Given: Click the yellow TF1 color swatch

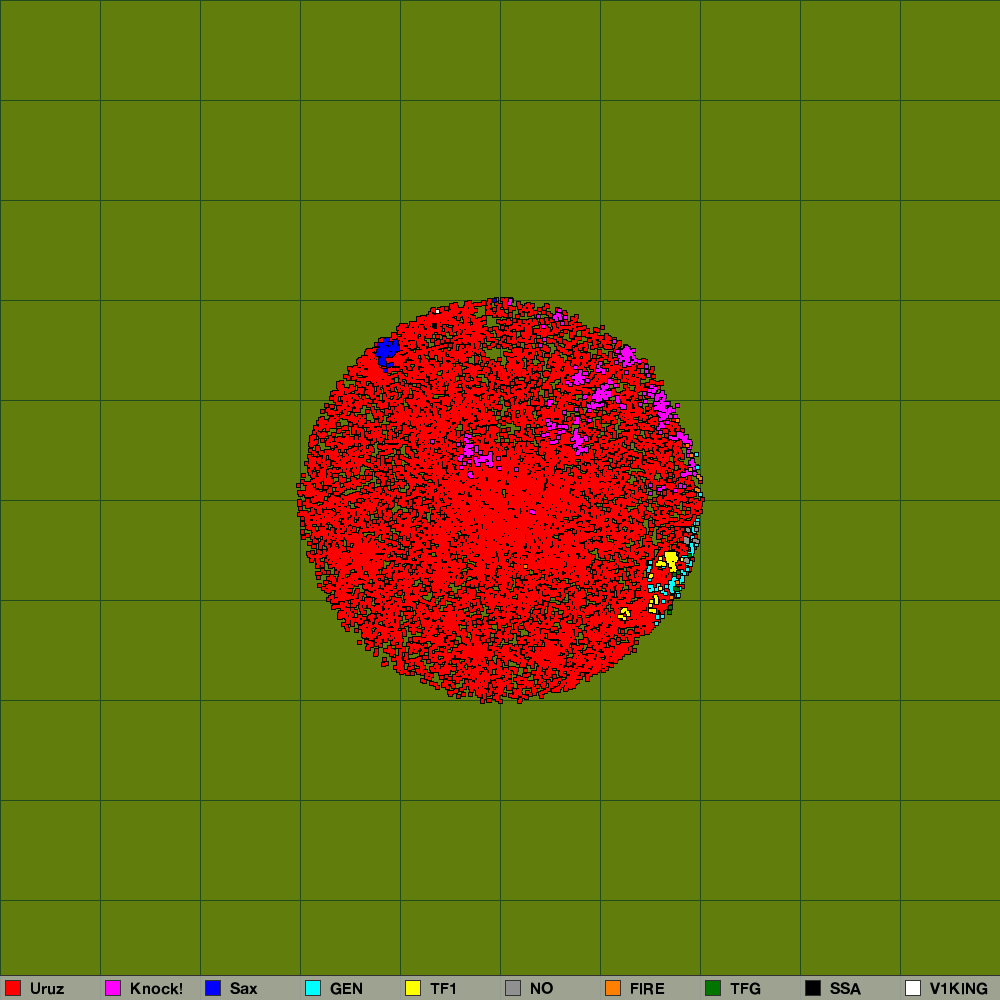Looking at the screenshot, I should 413,988.
